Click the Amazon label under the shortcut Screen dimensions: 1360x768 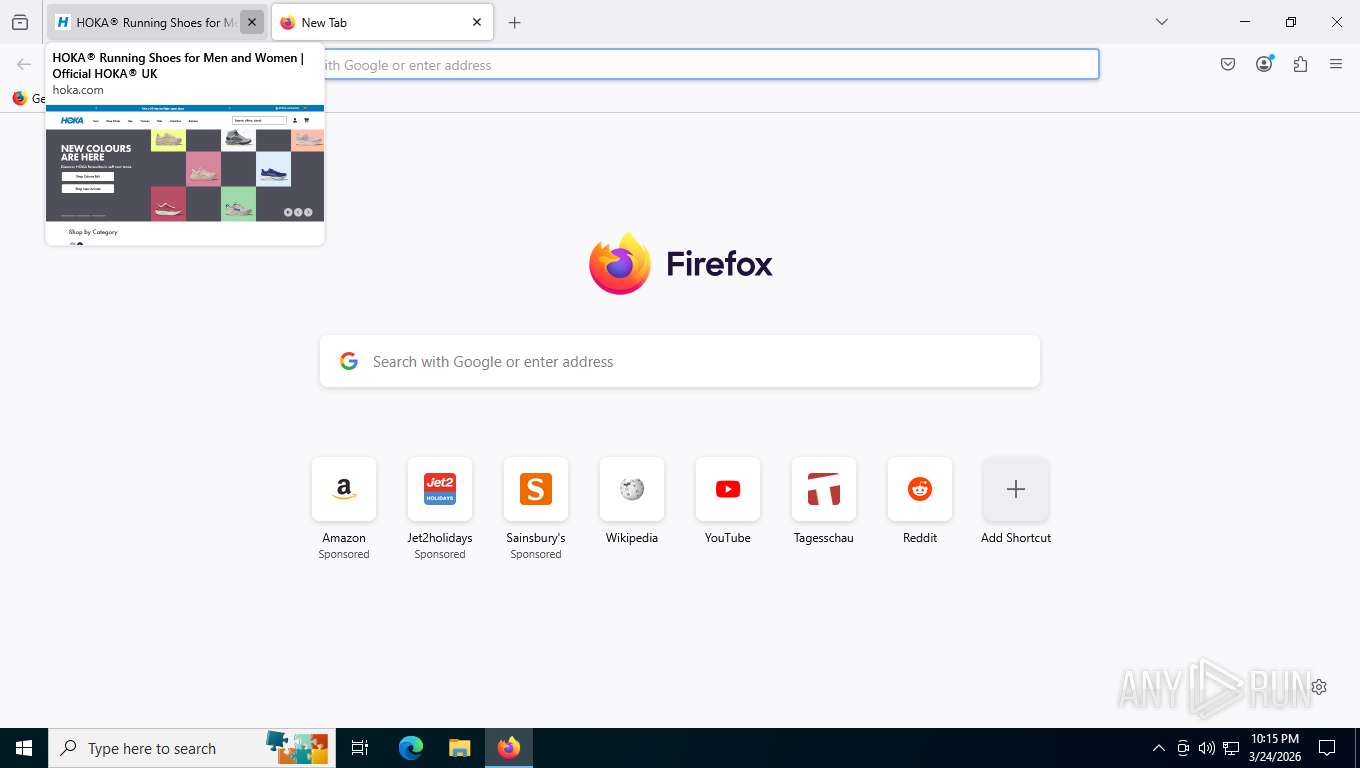(344, 538)
